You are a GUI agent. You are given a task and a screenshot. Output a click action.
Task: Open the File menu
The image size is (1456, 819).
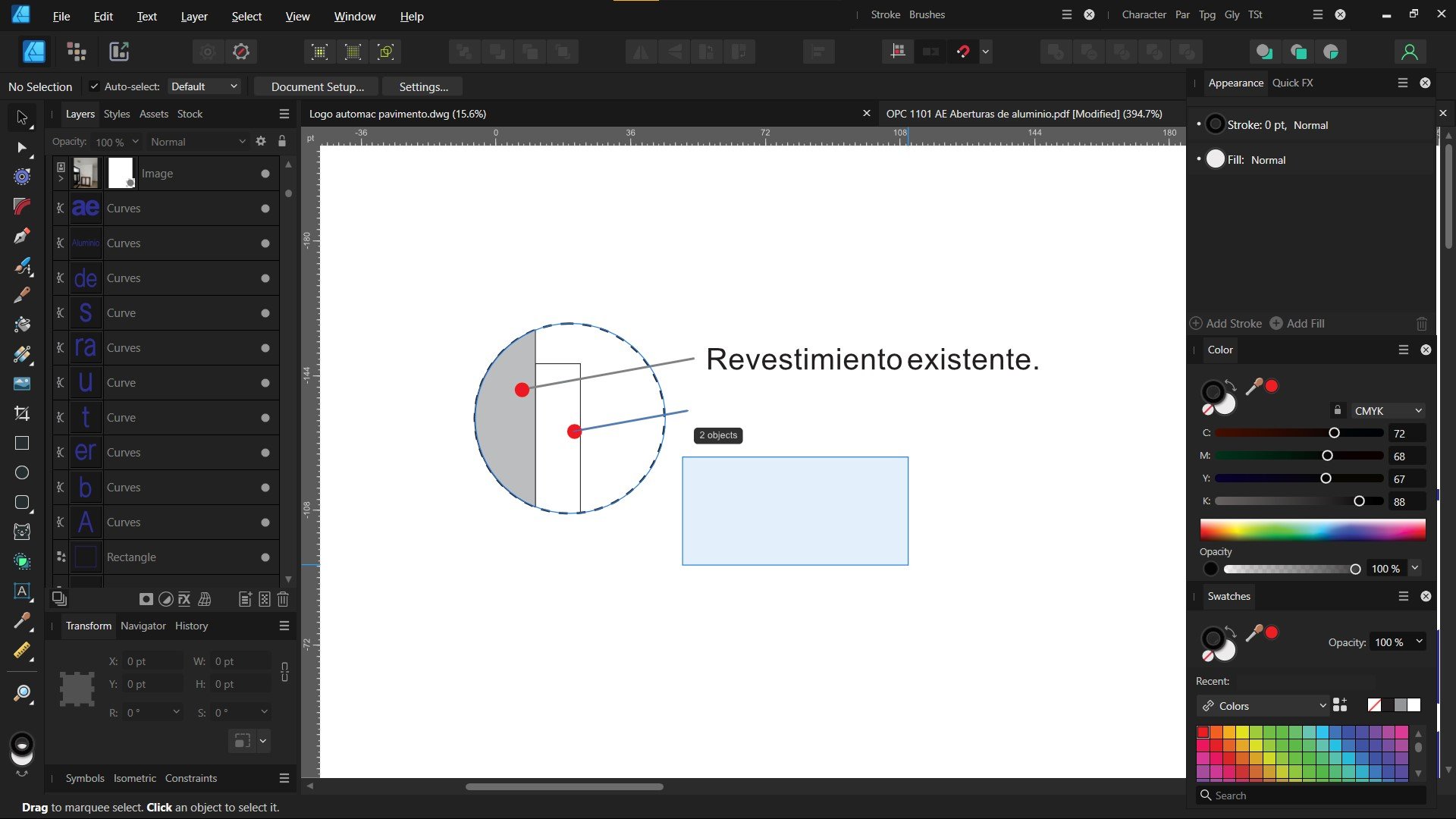tap(61, 16)
